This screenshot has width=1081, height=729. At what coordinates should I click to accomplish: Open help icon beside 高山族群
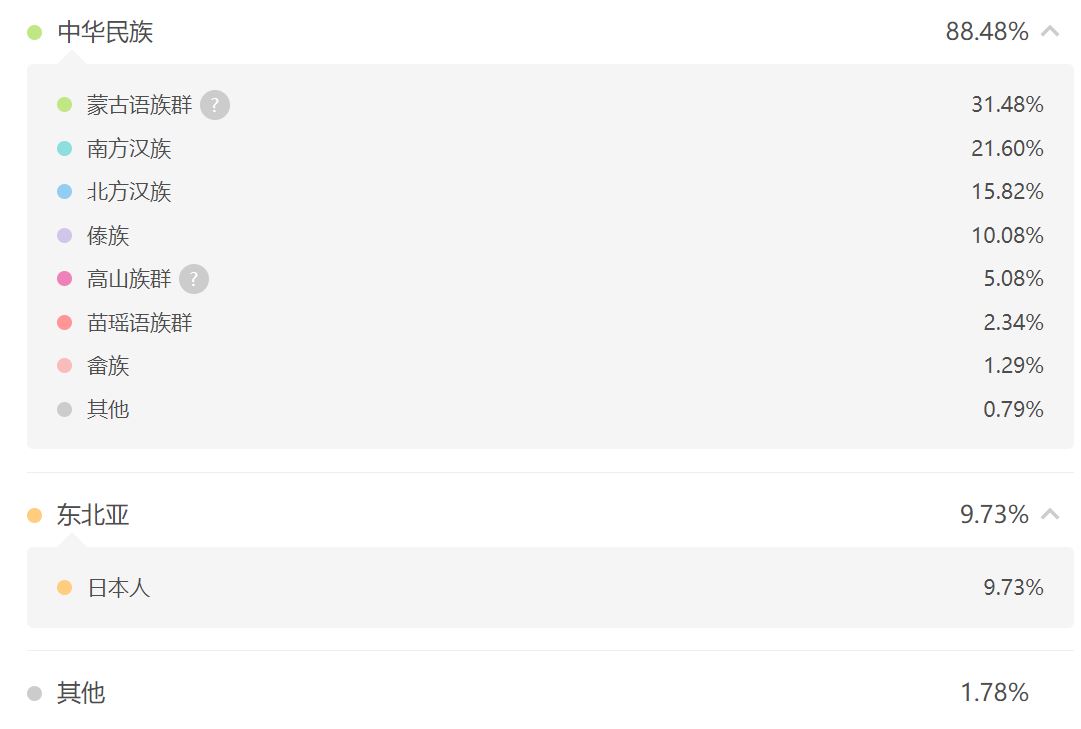tap(194, 279)
